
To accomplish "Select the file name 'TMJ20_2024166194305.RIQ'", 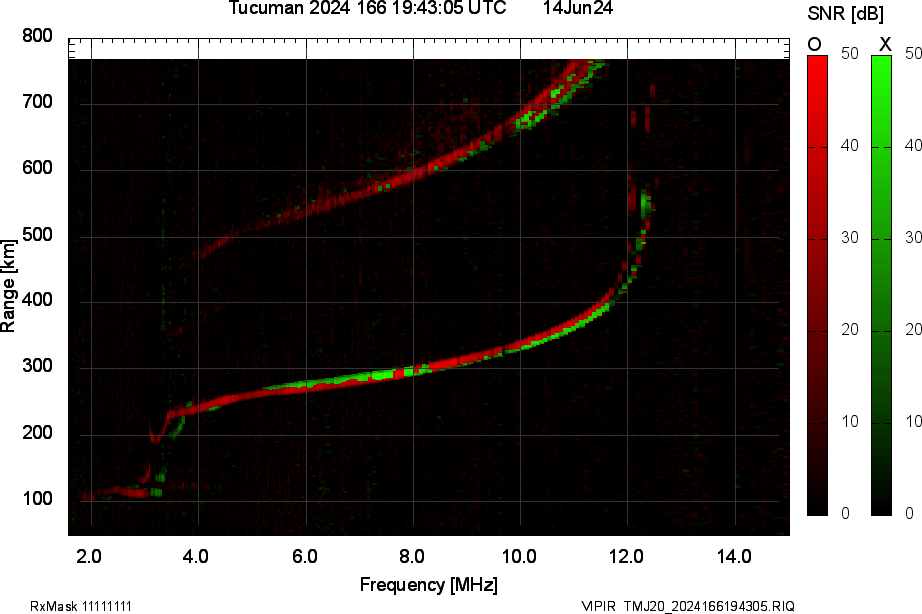I will coord(709,606).
